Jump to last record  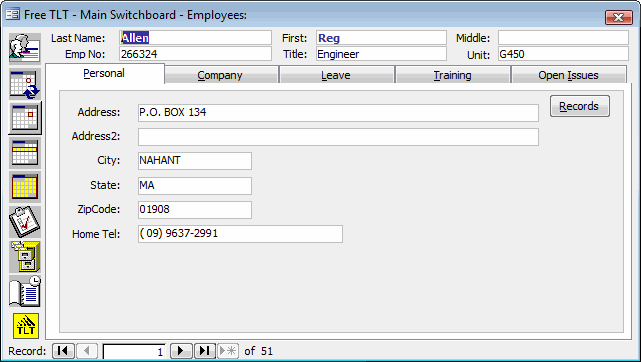(x=204, y=351)
